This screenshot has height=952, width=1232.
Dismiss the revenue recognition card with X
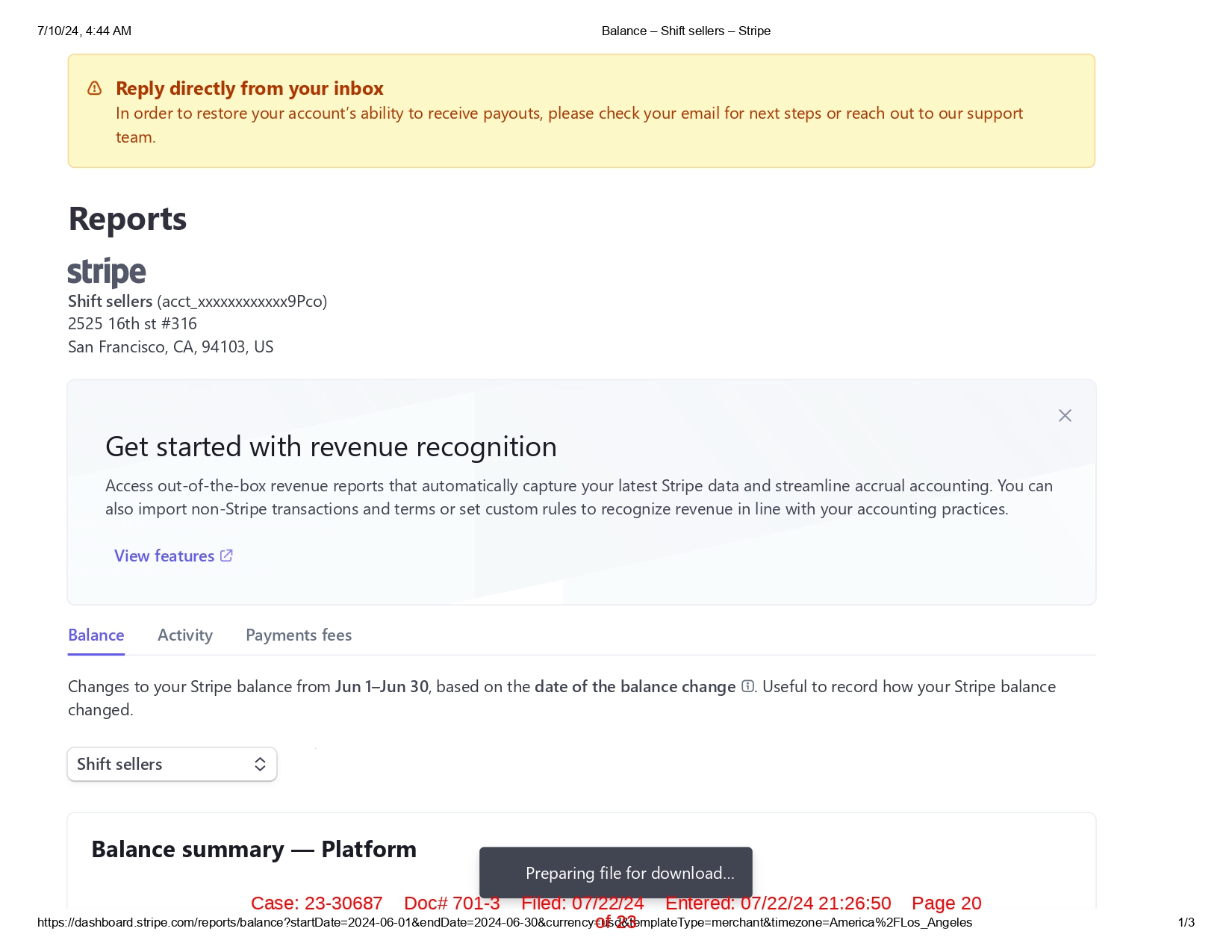(x=1065, y=416)
